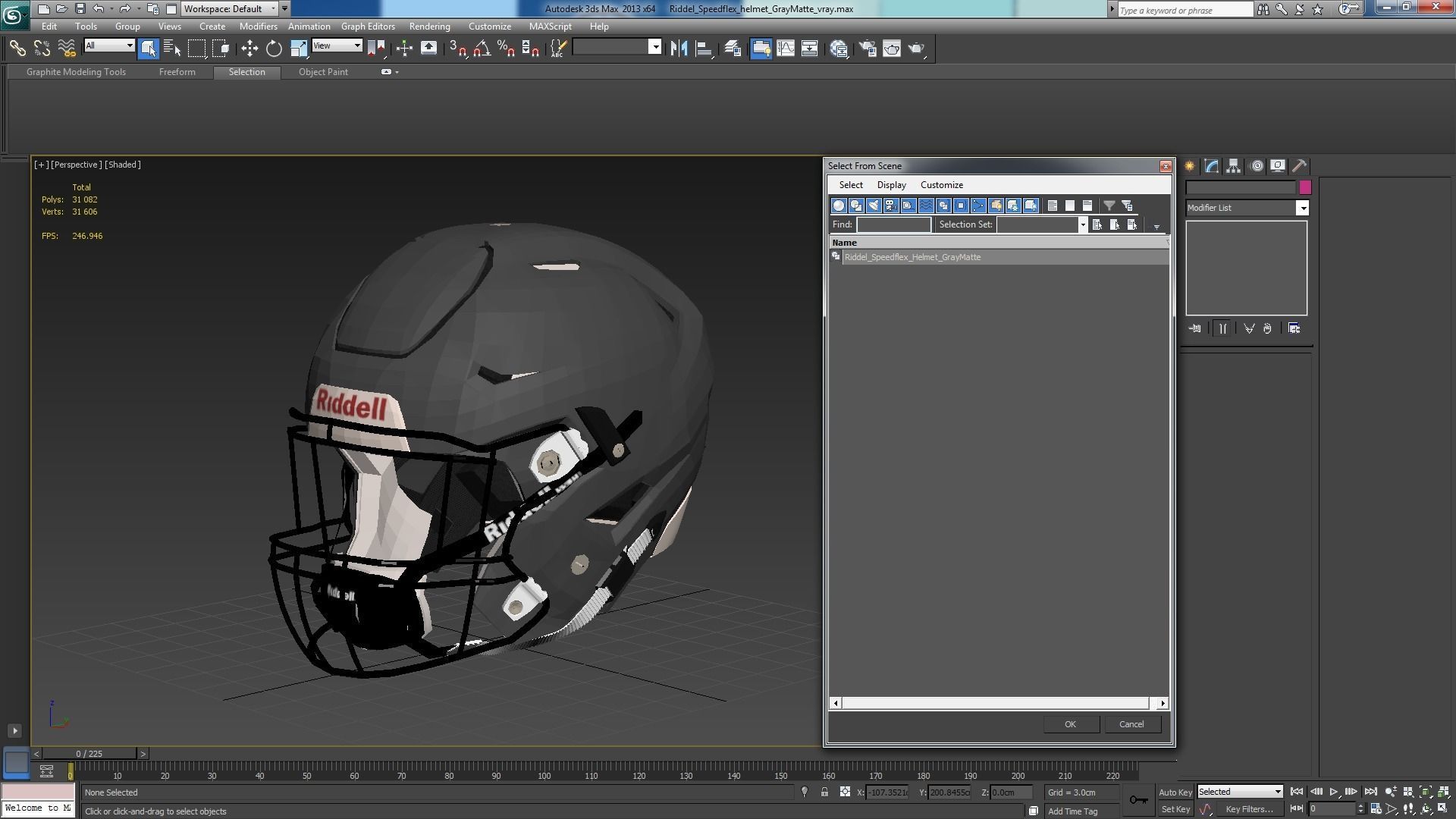Toggle Display Cameras filter in Select From Scene
Viewport: 1456px width, 819px height.
pos(891,206)
